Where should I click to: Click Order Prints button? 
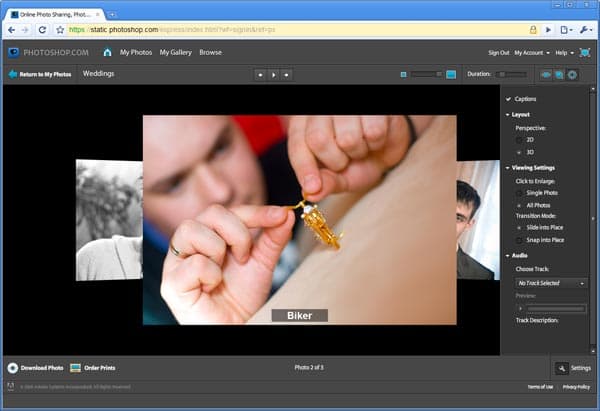[100, 368]
